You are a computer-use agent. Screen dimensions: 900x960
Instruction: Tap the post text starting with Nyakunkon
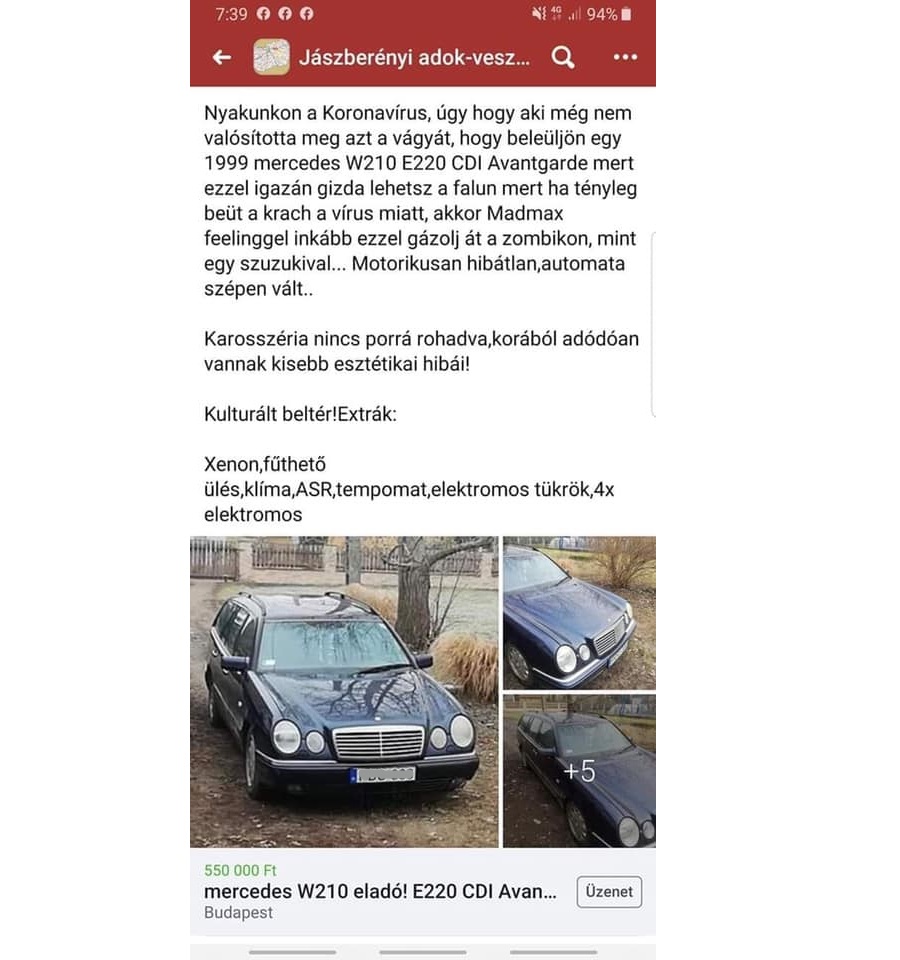click(421, 200)
